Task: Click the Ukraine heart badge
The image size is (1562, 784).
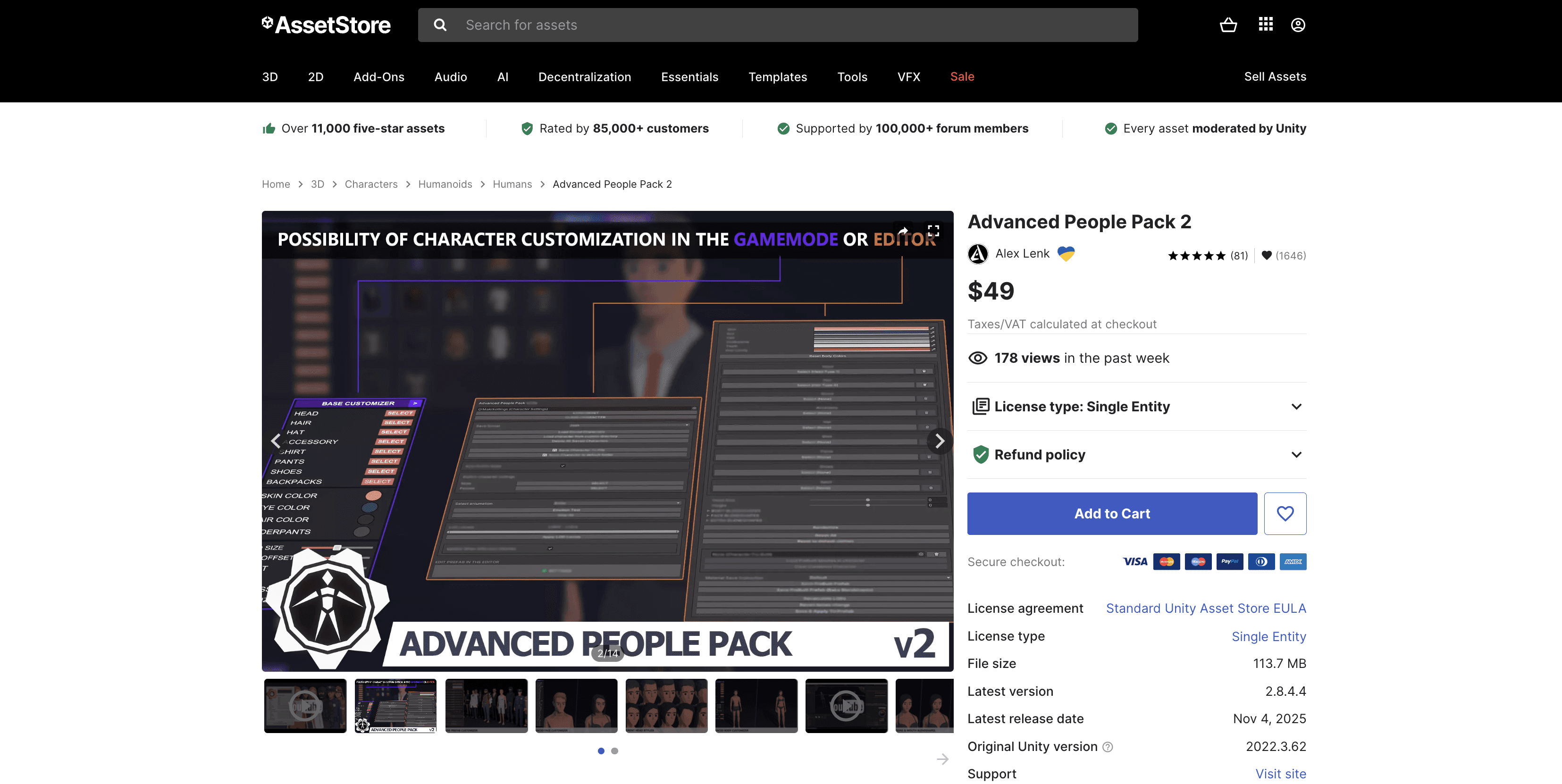Action: coord(1066,253)
